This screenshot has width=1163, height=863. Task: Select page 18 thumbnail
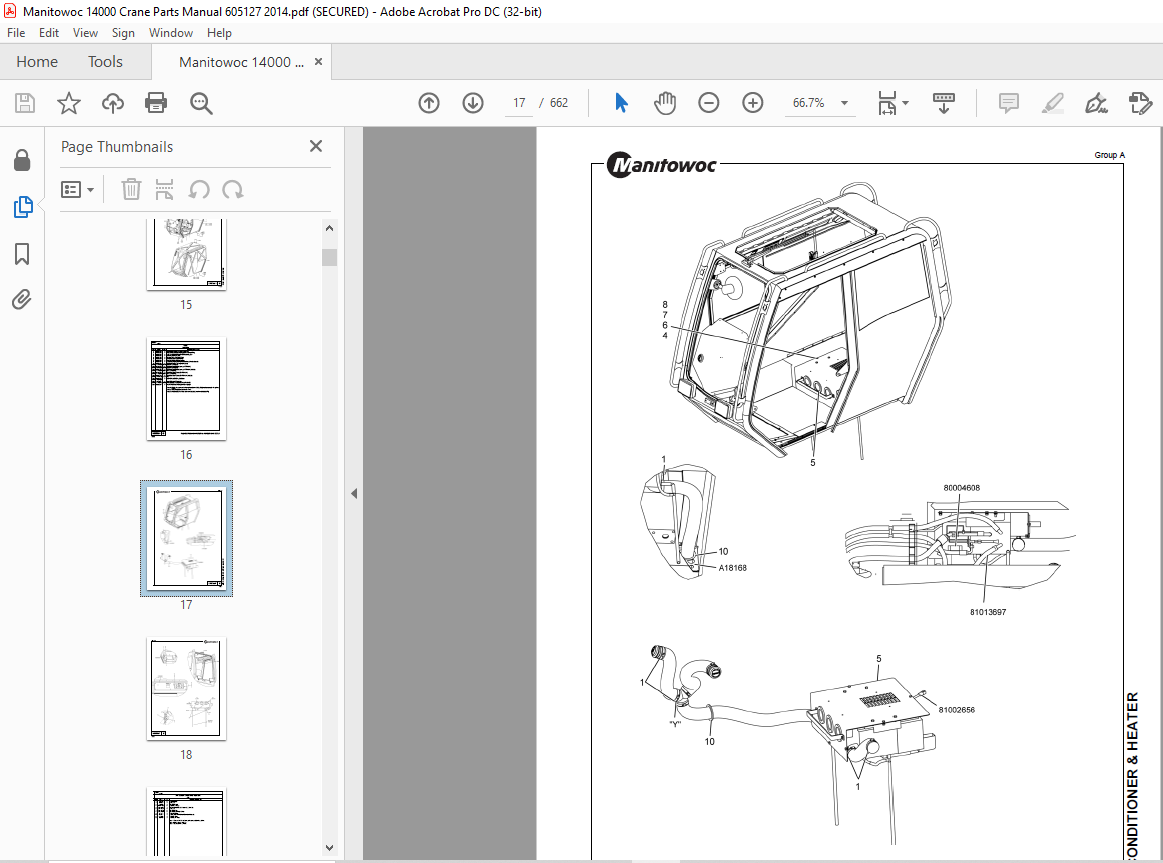coord(186,689)
